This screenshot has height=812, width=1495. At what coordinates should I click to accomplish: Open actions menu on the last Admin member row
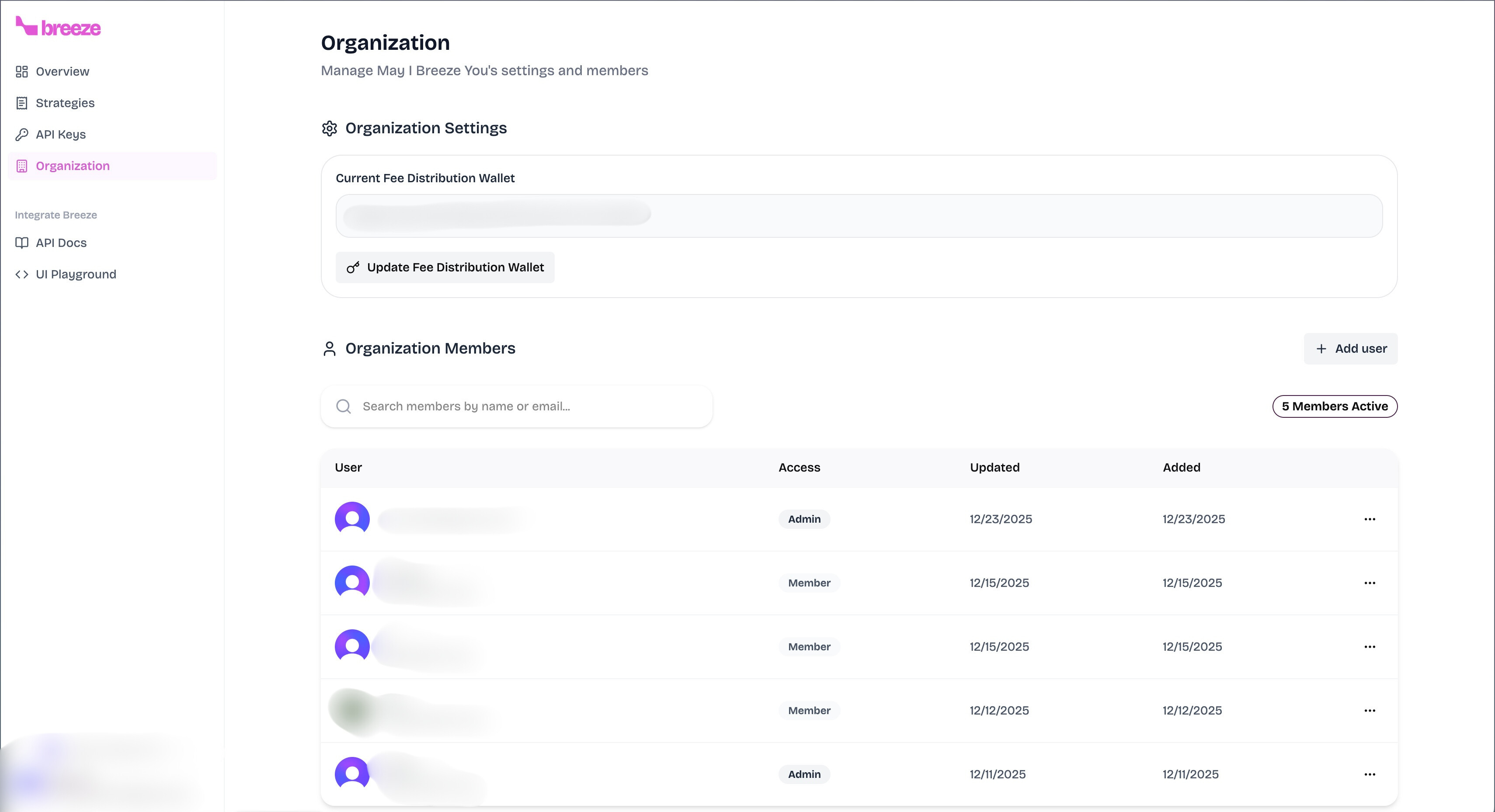(x=1370, y=774)
